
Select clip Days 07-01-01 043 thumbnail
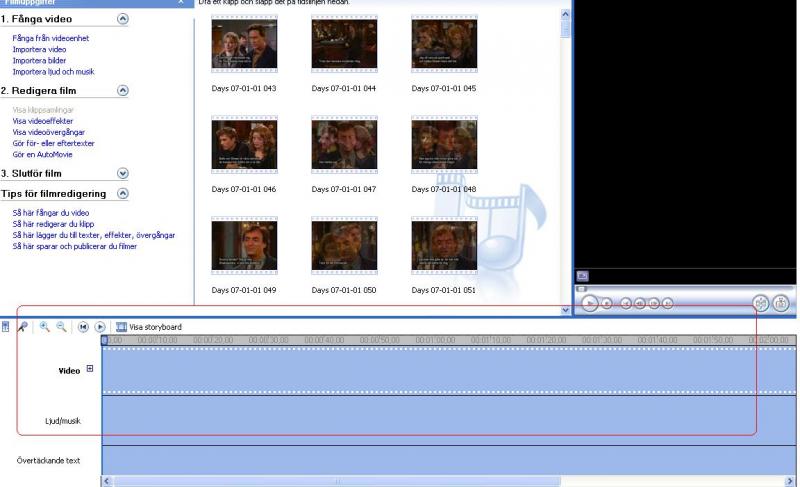244,44
